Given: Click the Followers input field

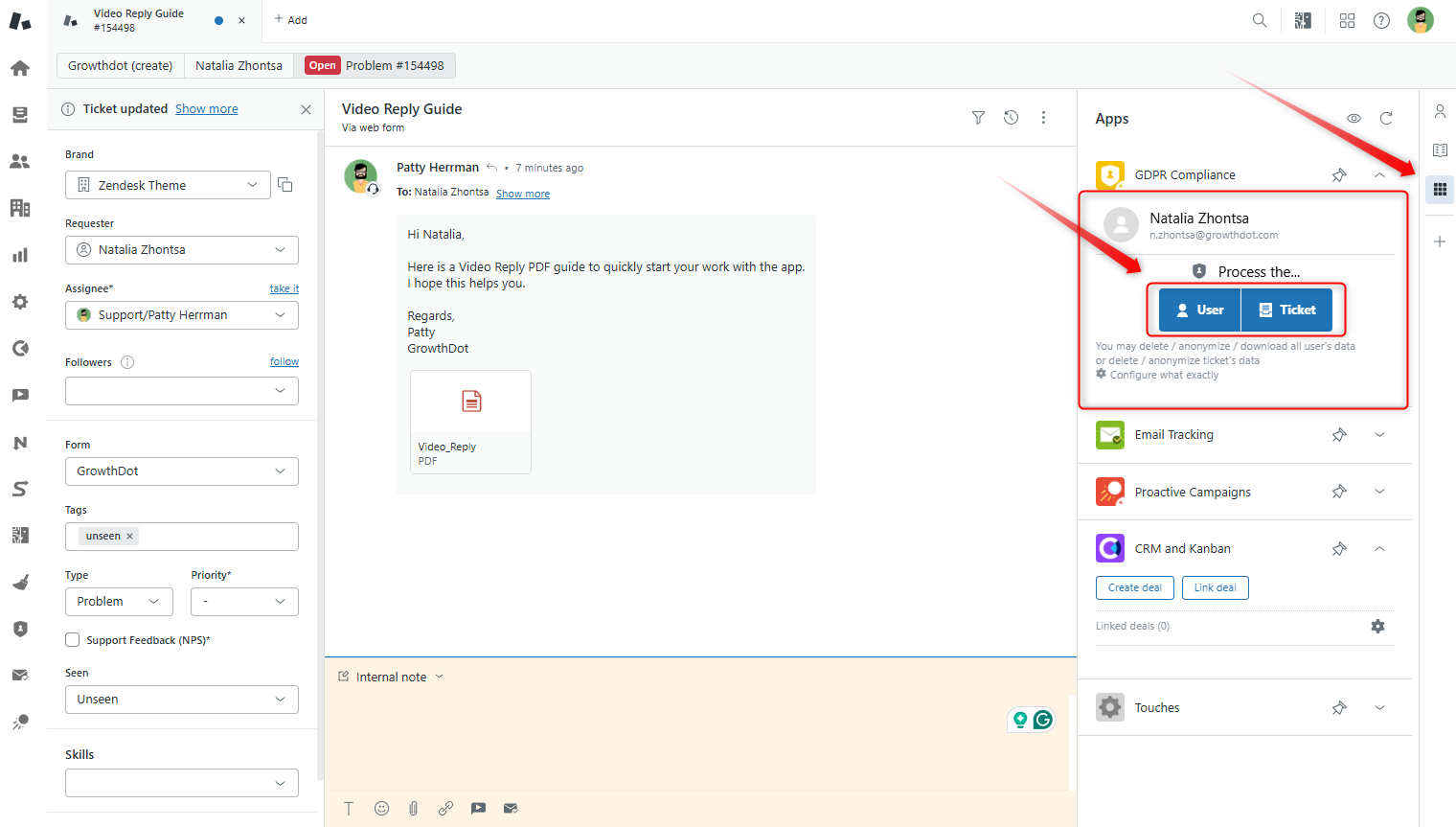Looking at the screenshot, I should [182, 391].
